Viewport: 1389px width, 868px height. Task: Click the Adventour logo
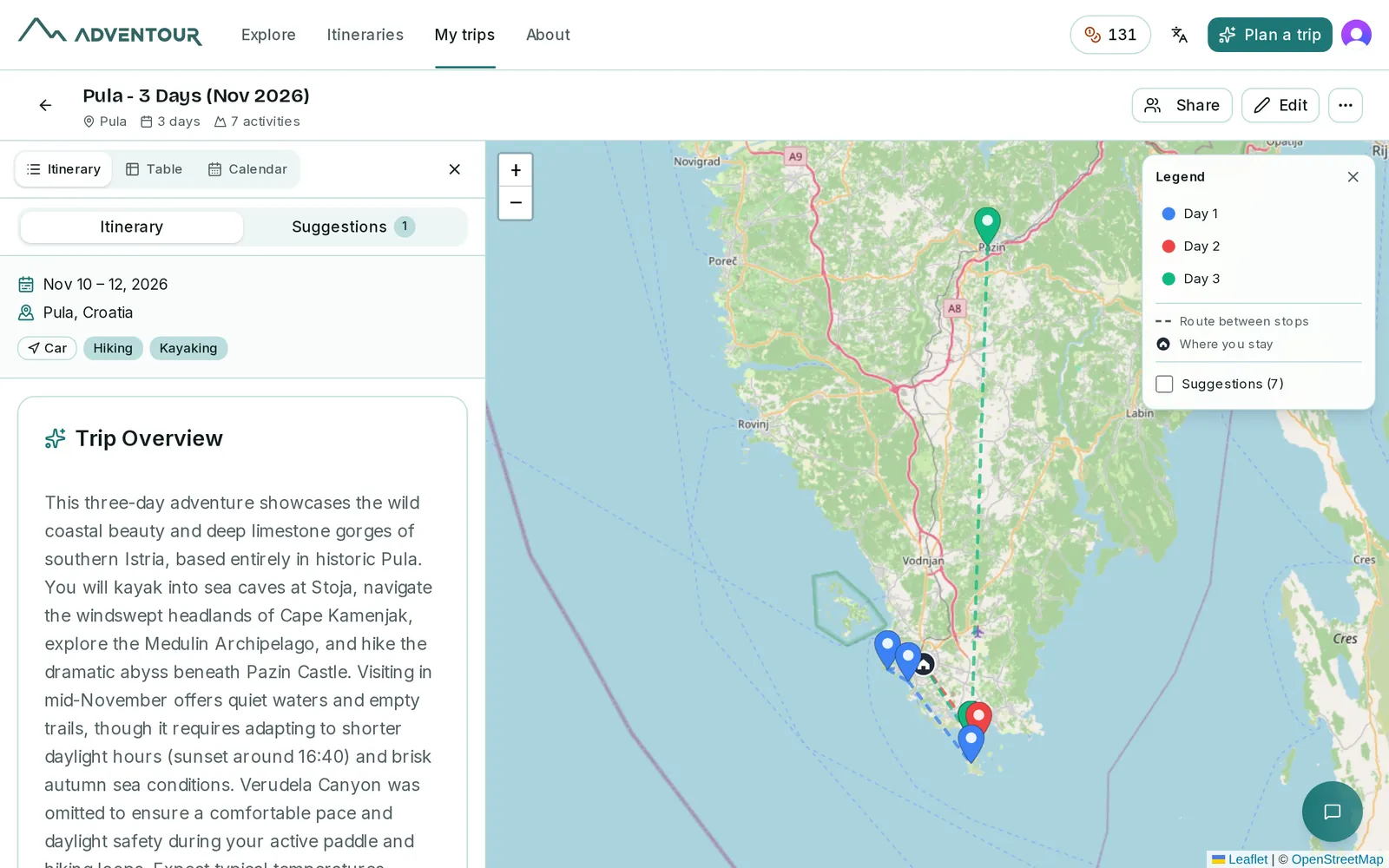coord(110,33)
